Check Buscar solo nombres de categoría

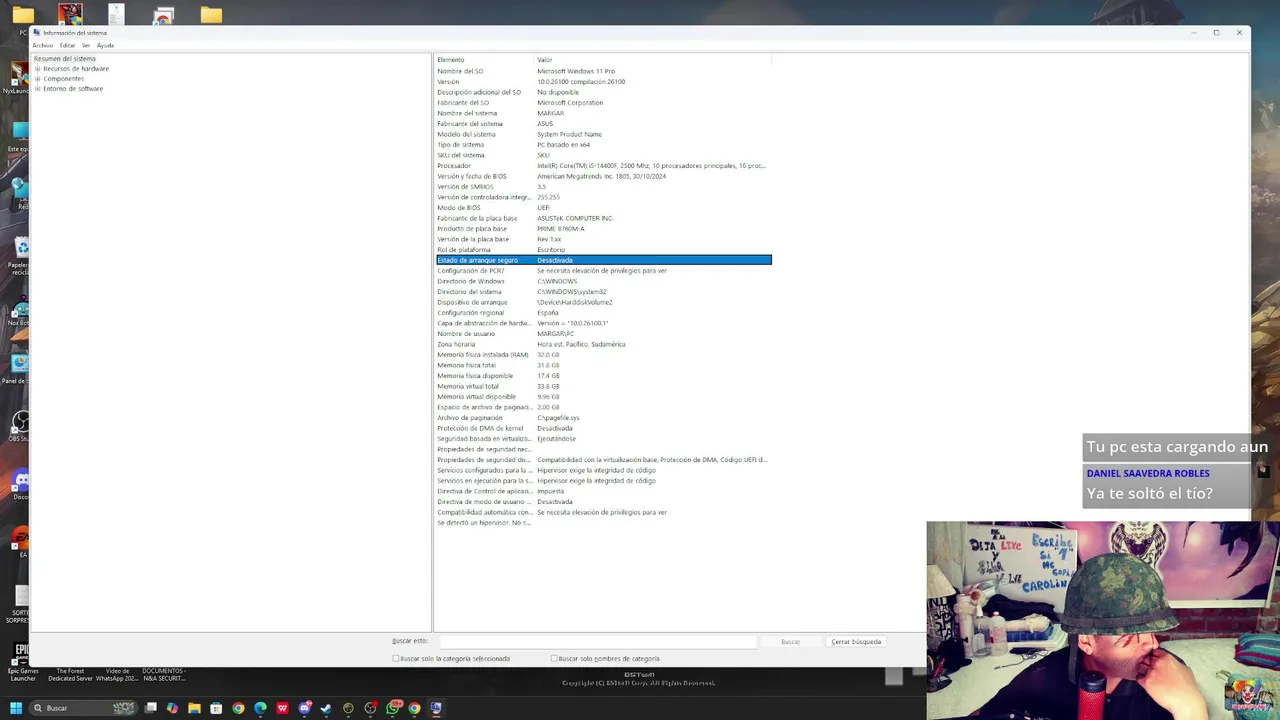point(554,659)
